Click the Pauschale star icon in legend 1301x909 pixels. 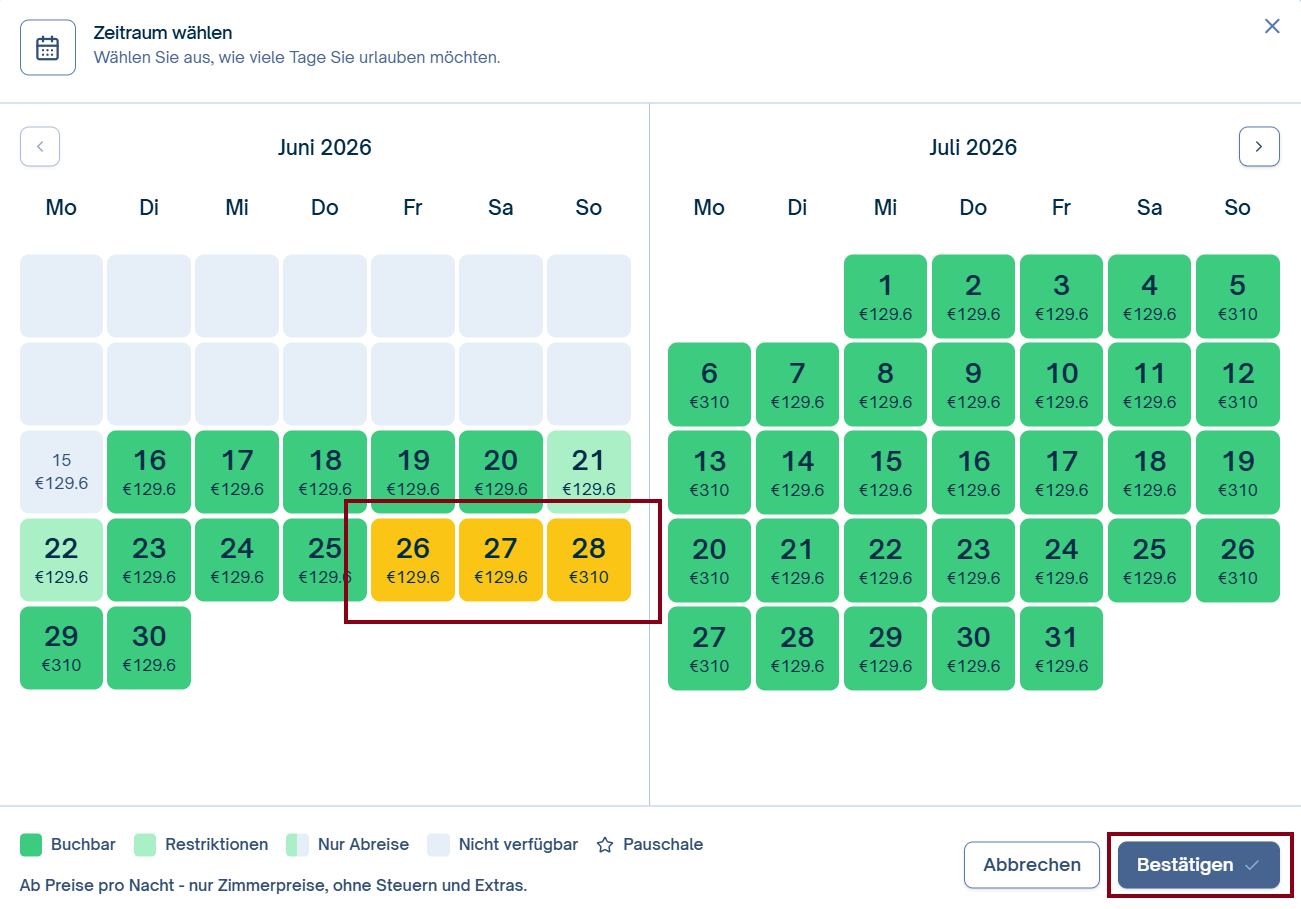pyautogui.click(x=605, y=845)
